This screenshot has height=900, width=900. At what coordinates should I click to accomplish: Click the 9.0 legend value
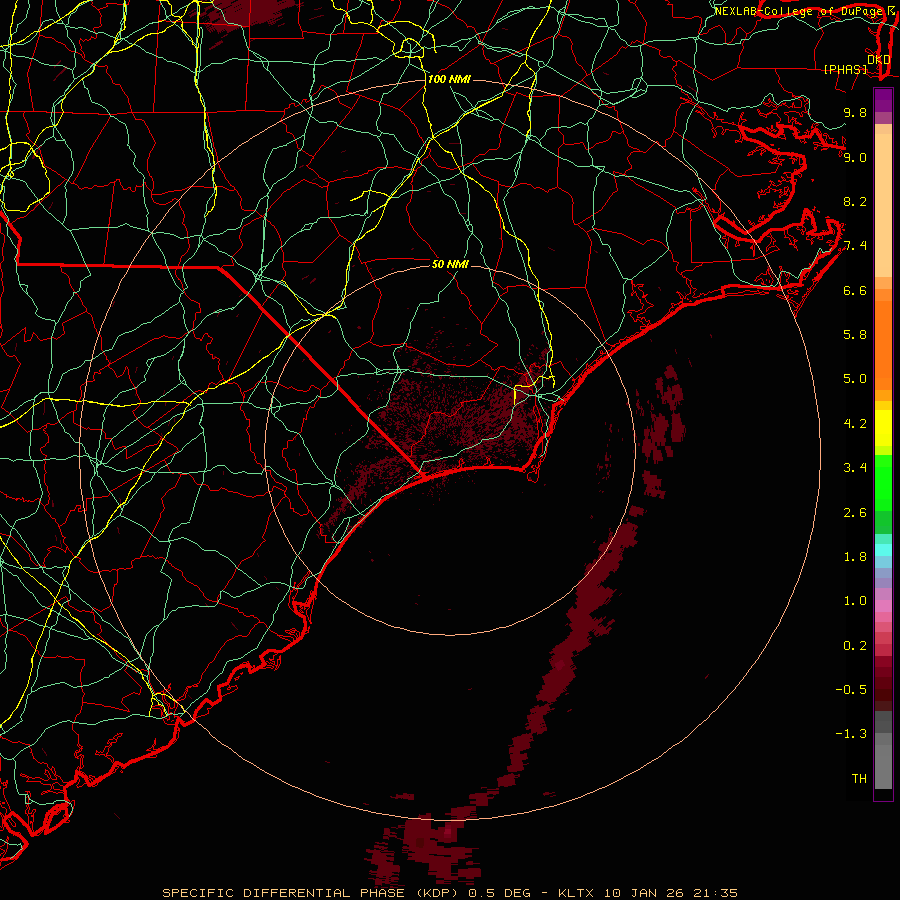point(855,157)
